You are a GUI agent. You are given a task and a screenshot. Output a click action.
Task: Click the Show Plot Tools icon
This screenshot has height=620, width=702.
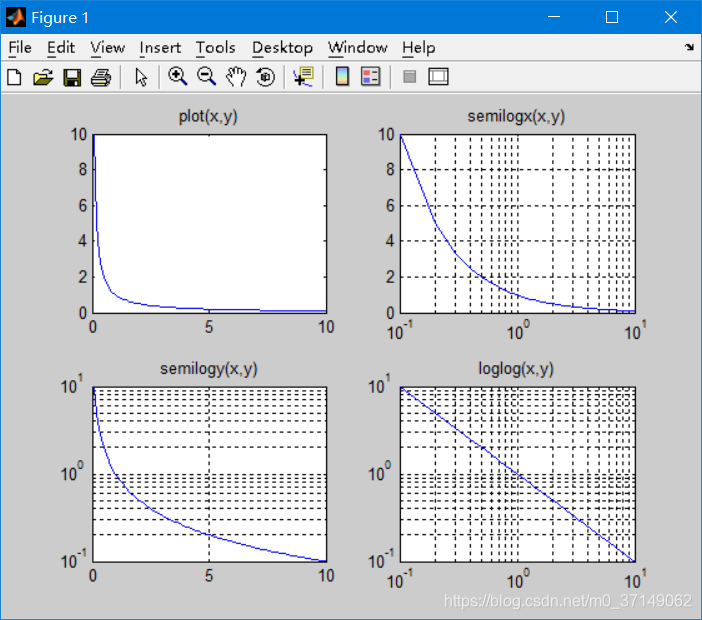pyautogui.click(x=438, y=77)
